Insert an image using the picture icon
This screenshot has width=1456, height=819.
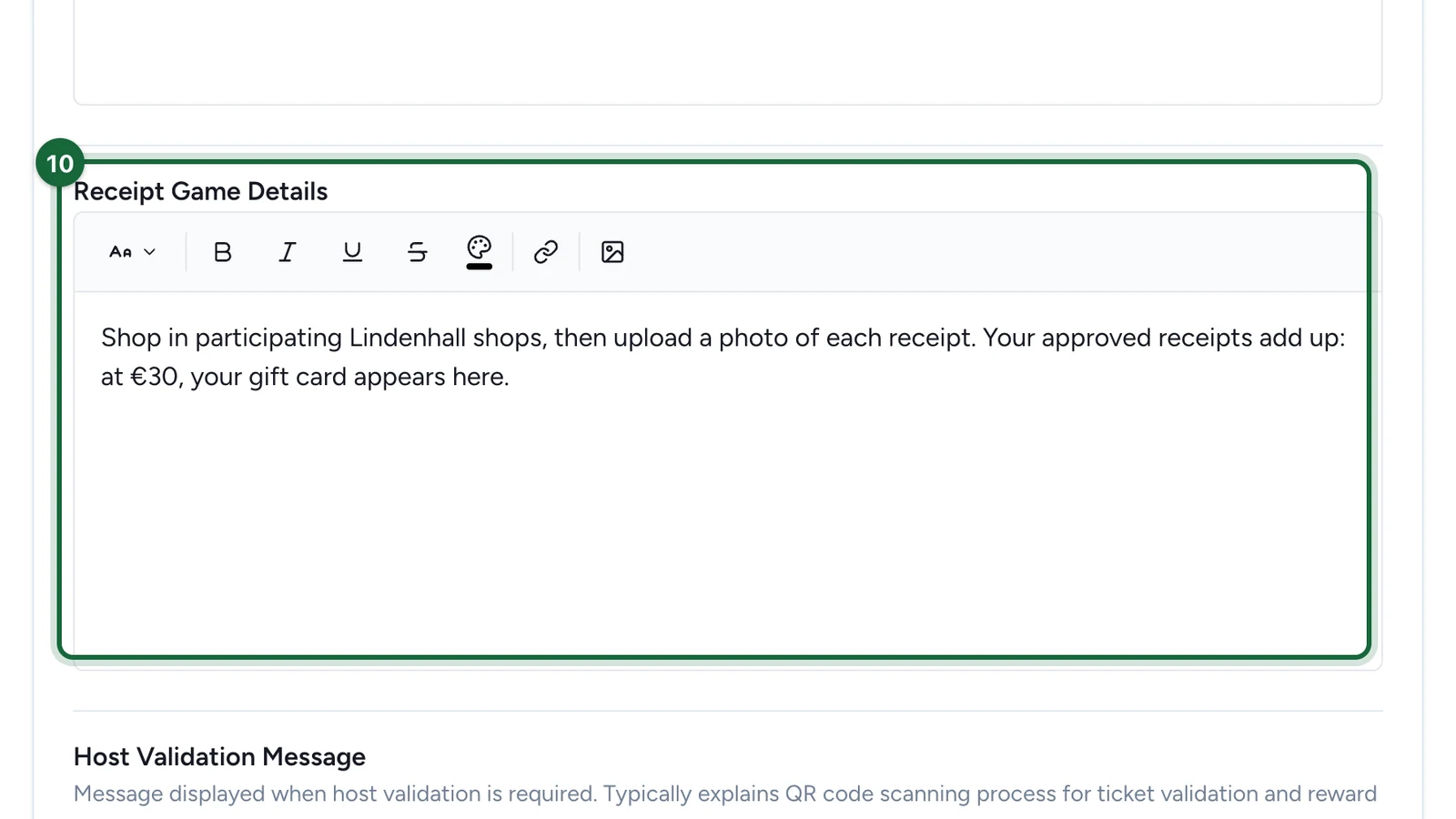click(612, 252)
